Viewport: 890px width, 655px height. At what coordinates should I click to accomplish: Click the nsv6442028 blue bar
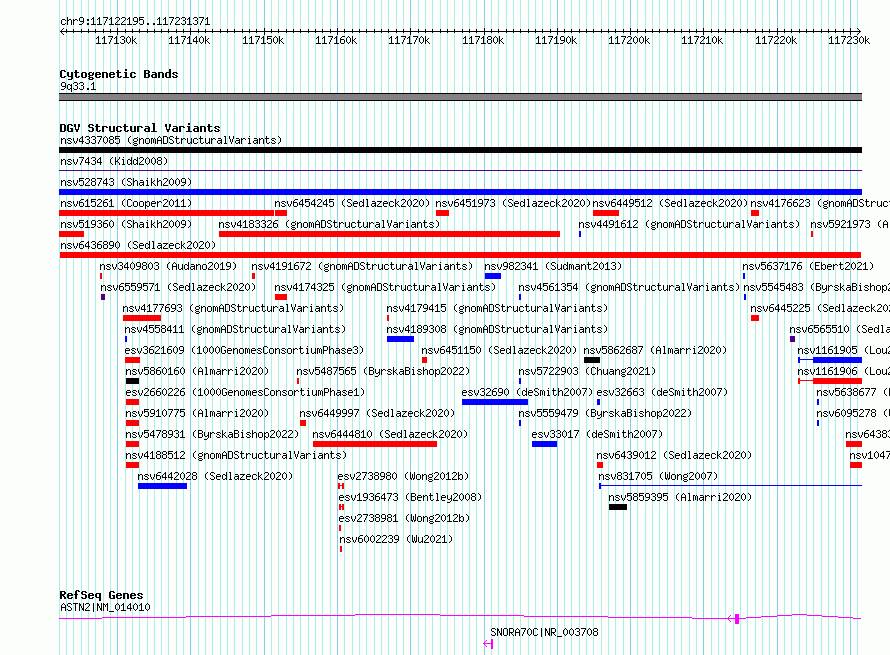point(162,486)
